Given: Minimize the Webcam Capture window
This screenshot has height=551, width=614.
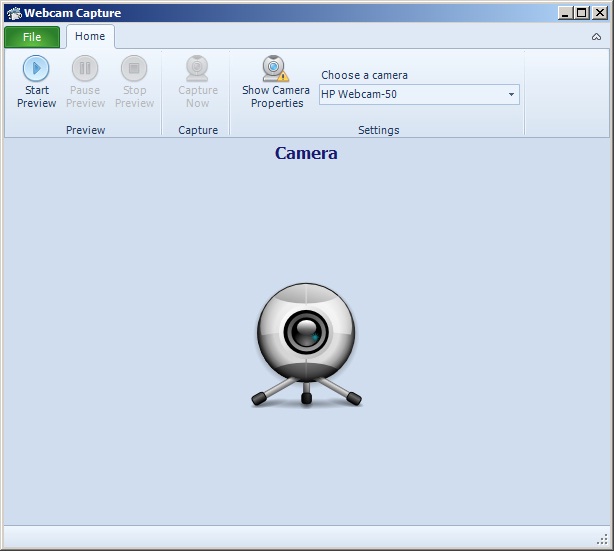Looking at the screenshot, I should pyautogui.click(x=566, y=13).
